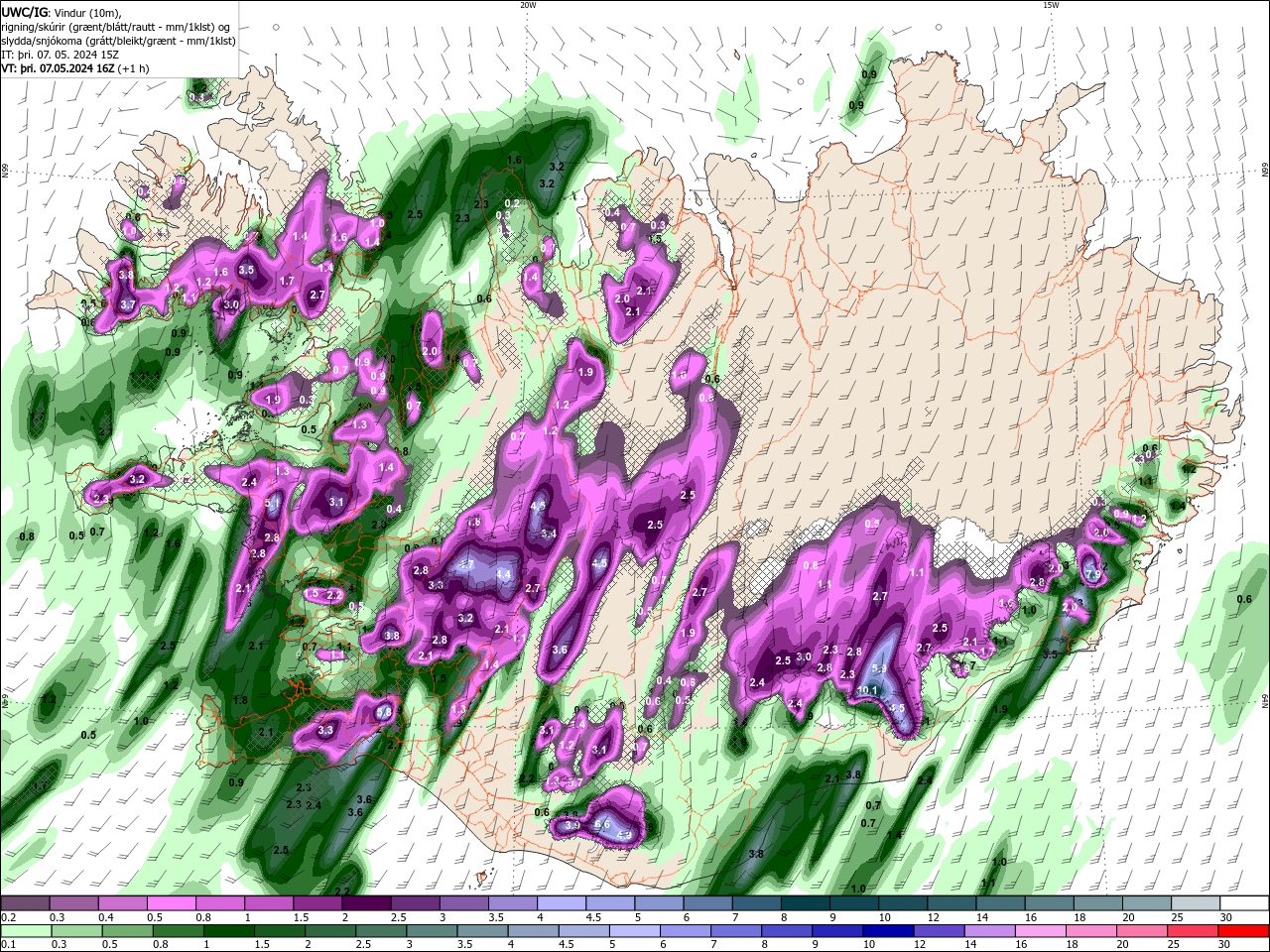Select upper snow-scale bright pink swatch labeled 0.5

tap(172, 903)
